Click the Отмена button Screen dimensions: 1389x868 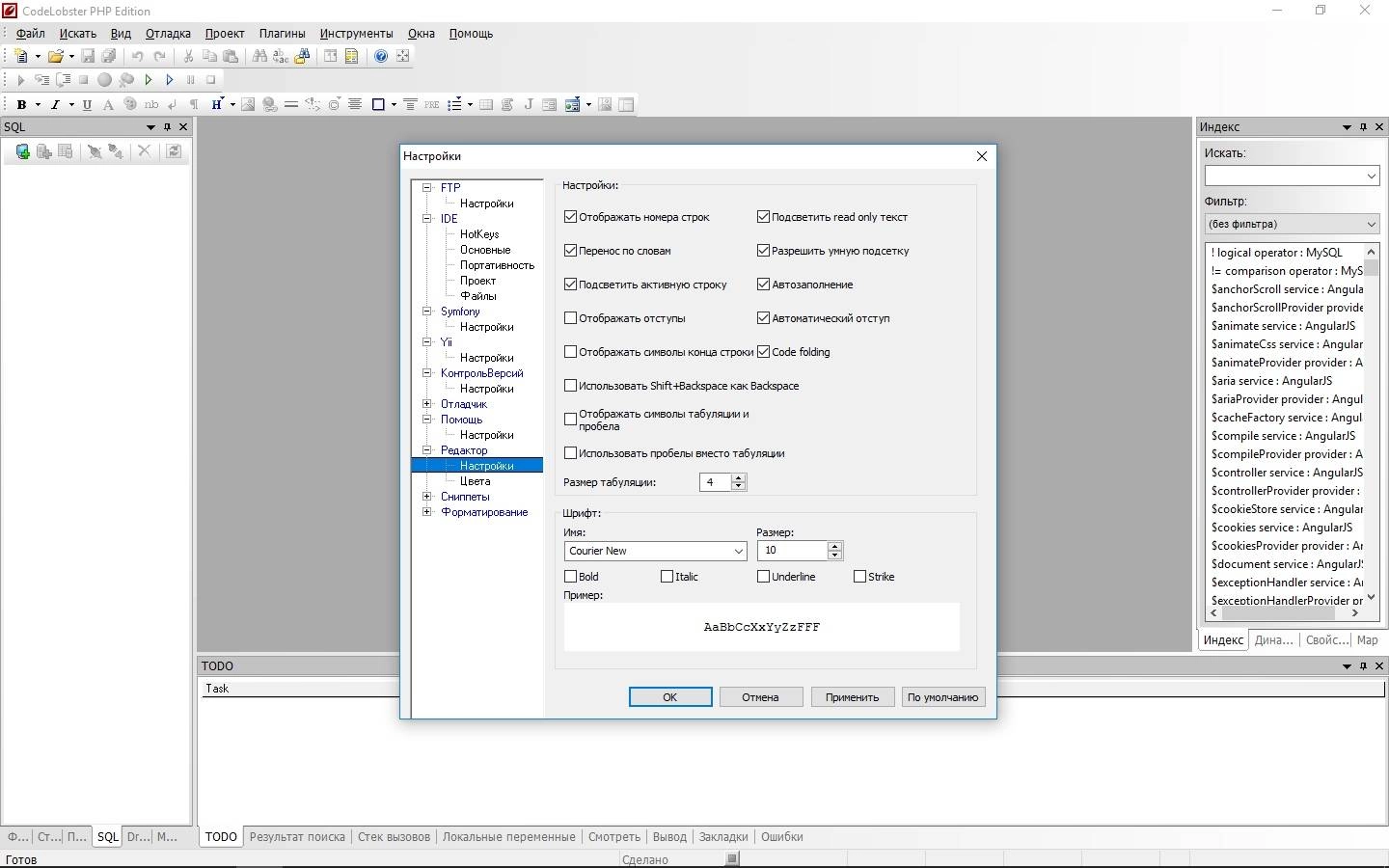pyautogui.click(x=760, y=697)
